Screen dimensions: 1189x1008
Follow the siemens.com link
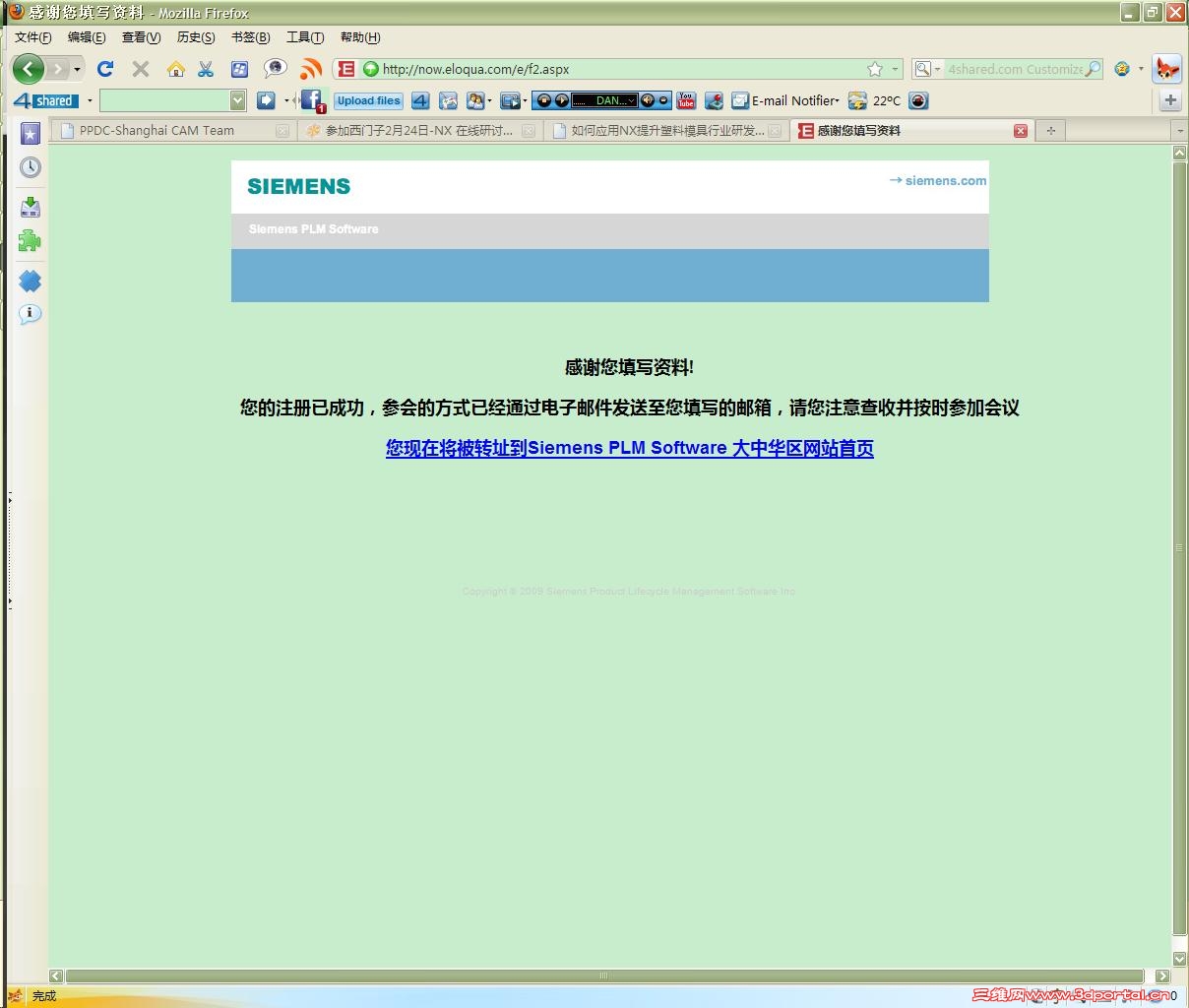[x=938, y=180]
